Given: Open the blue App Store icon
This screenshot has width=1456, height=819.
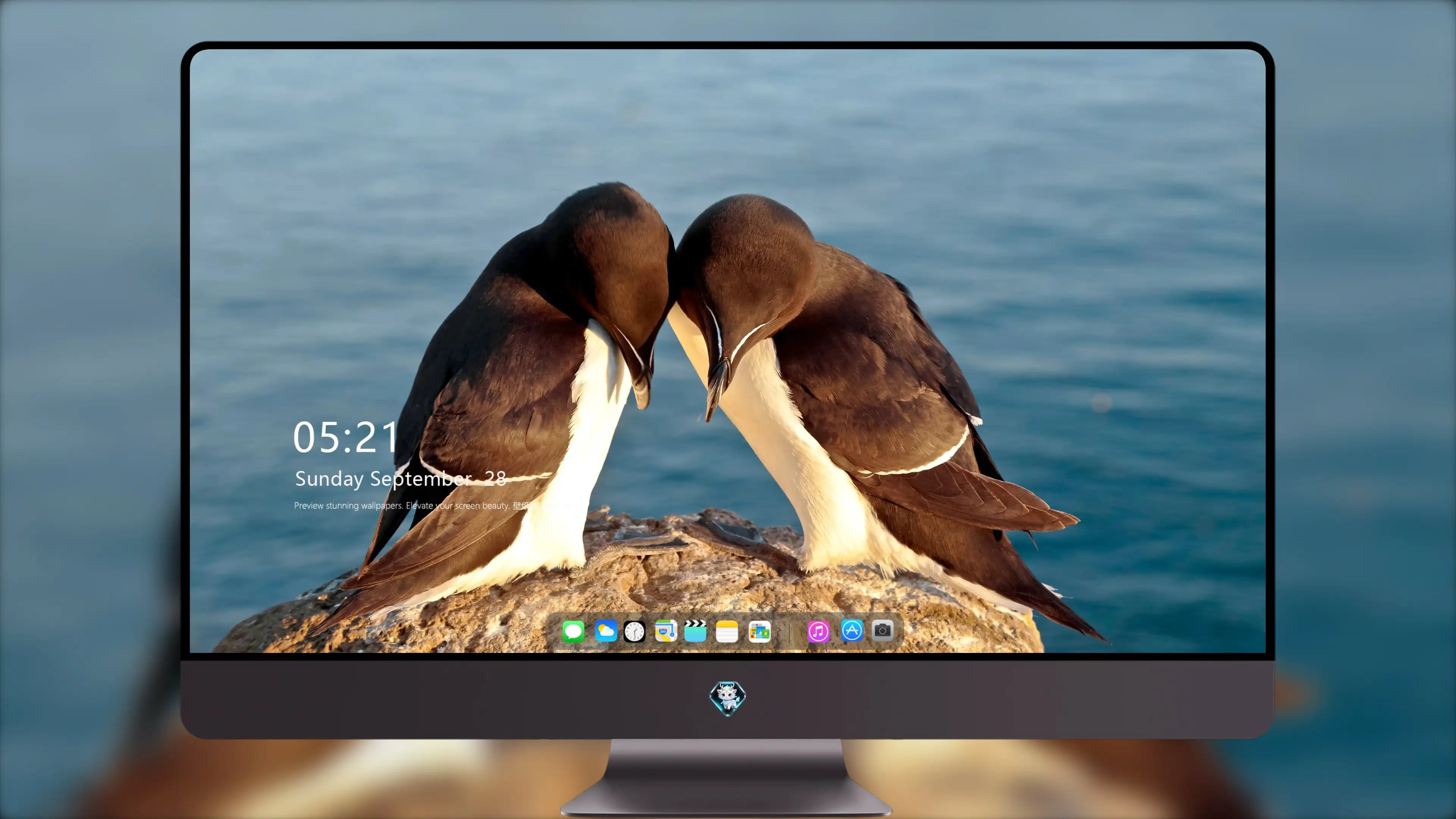Looking at the screenshot, I should click(852, 630).
